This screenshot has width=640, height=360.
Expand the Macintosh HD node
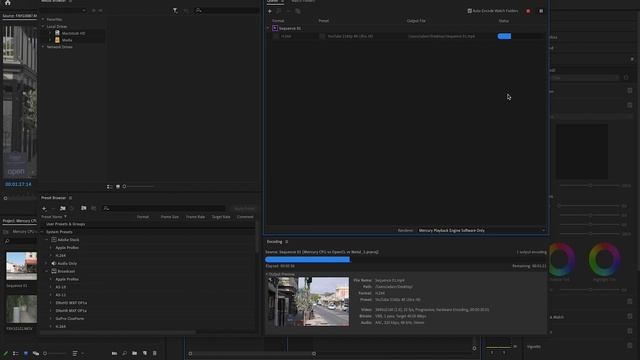click(x=51, y=33)
